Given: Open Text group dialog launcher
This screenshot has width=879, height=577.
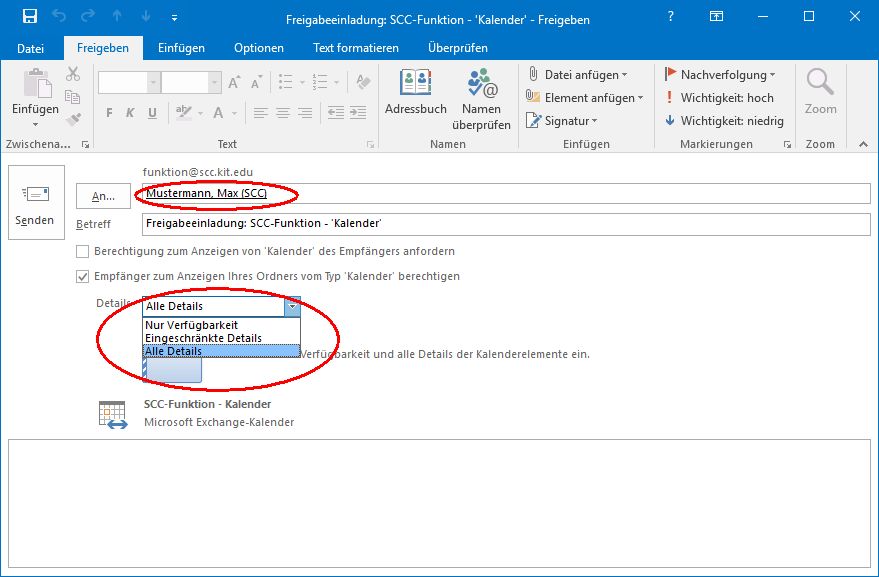Looking at the screenshot, I should click(371, 145).
